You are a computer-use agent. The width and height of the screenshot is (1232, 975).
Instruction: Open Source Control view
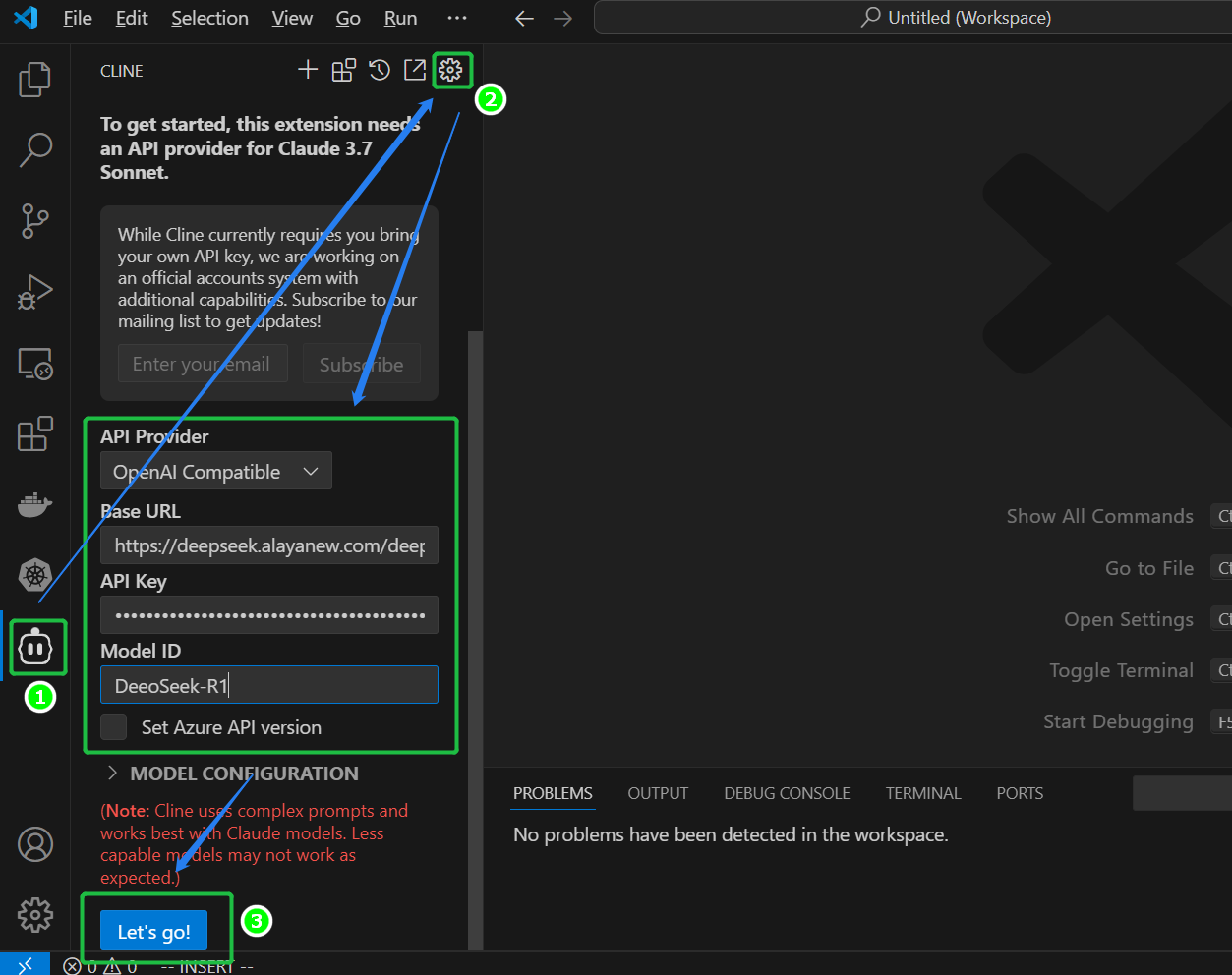(35, 221)
